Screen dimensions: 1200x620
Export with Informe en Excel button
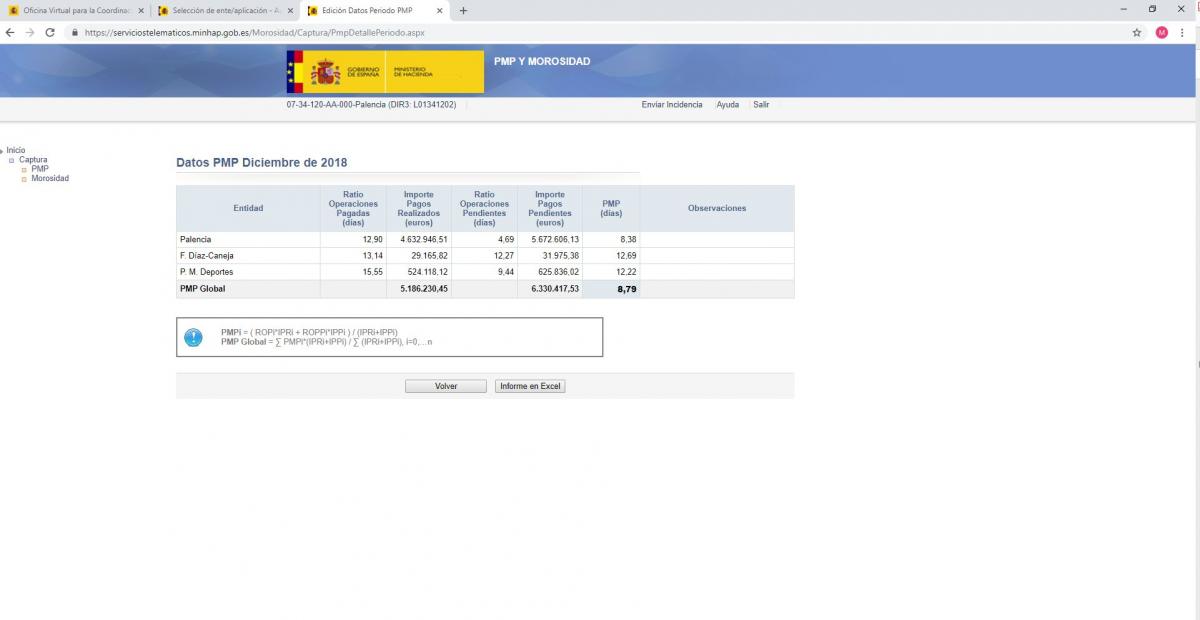click(530, 386)
